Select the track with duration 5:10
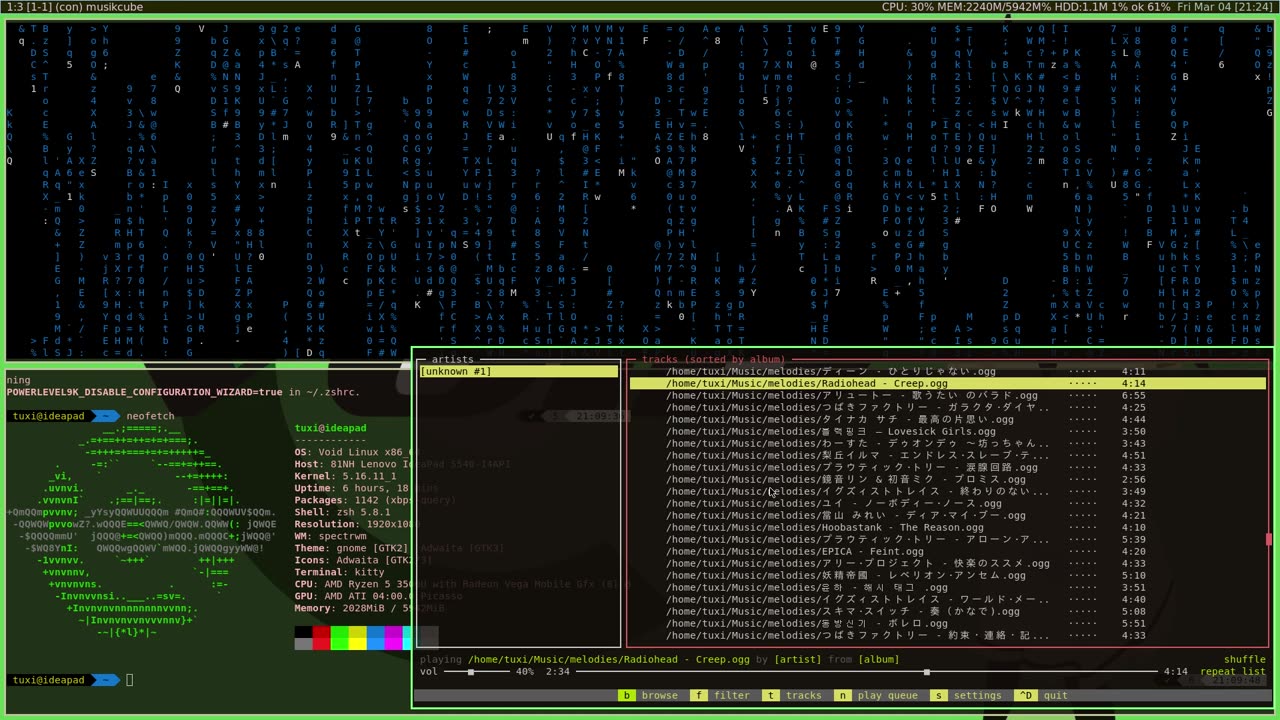The height and width of the screenshot is (720, 1280). [948, 576]
